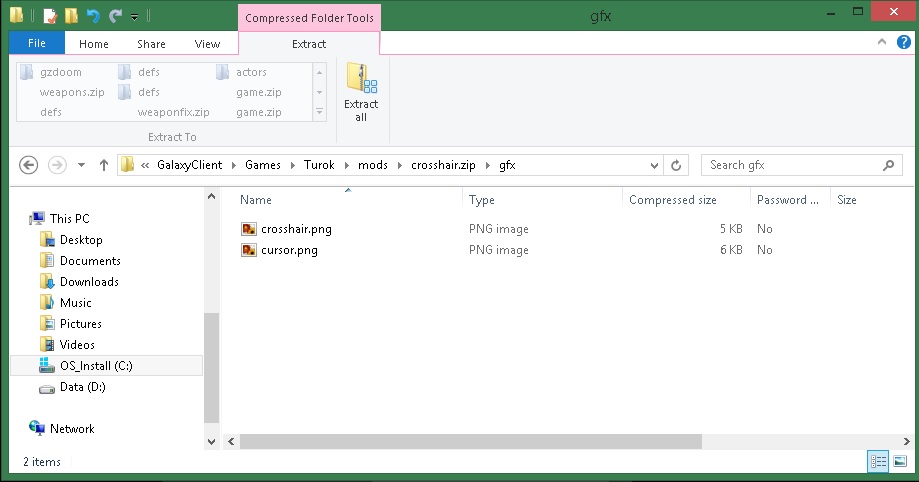Switch to the View ribbon tab
Viewport: 919px width, 482px height.
pyautogui.click(x=207, y=44)
